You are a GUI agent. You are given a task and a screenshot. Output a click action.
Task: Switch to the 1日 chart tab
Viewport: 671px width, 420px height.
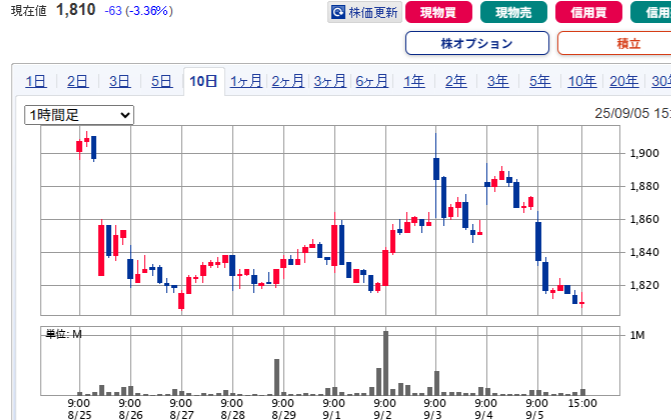(36, 81)
